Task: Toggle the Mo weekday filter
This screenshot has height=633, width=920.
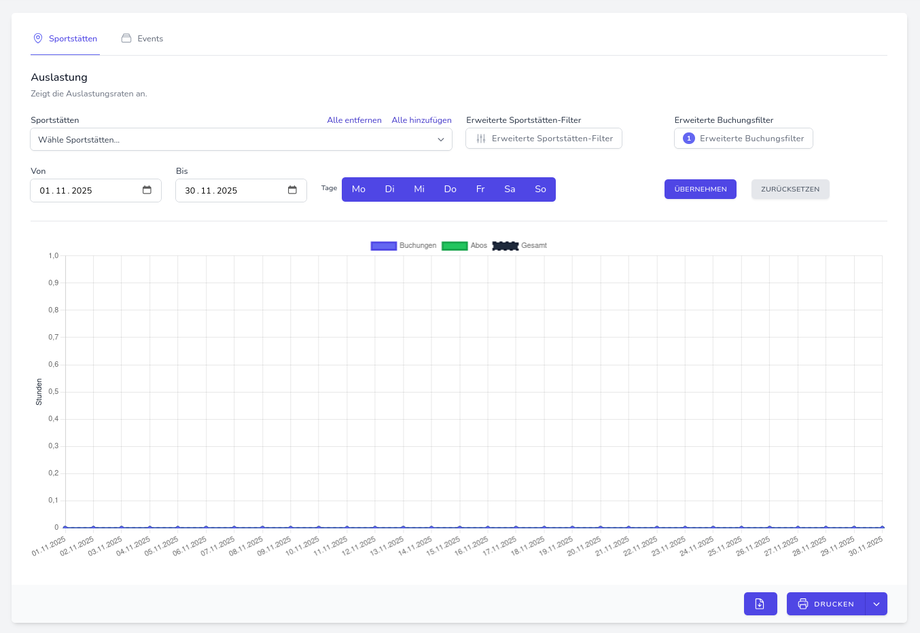Action: coord(358,189)
